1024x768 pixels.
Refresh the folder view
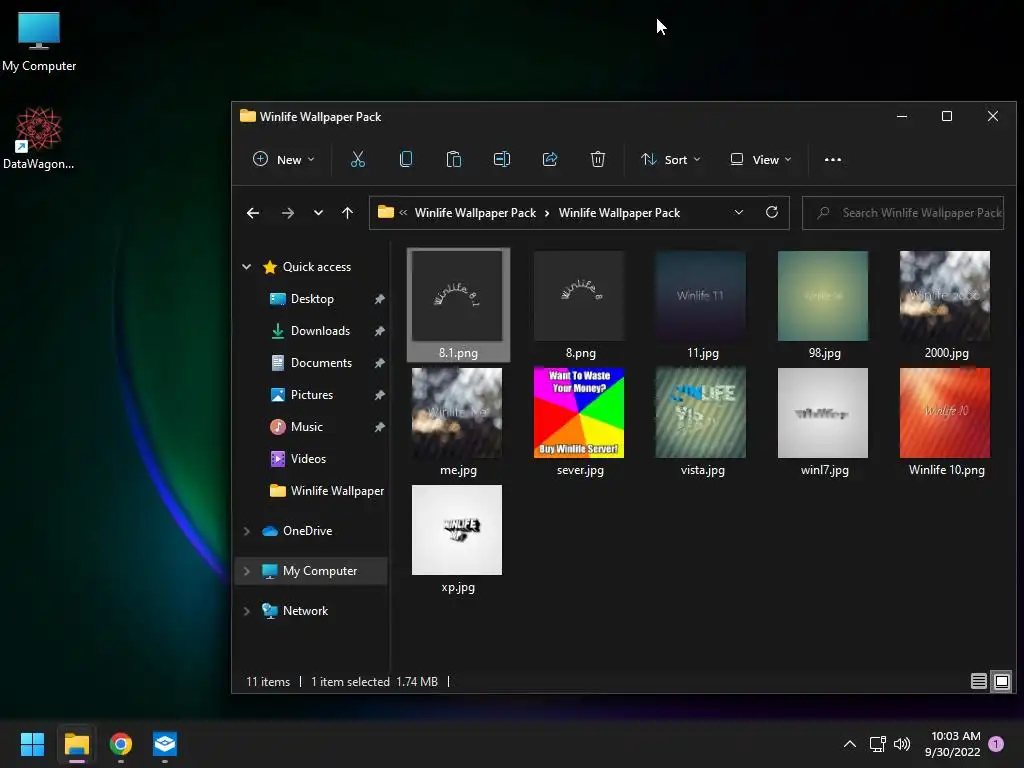coord(772,212)
